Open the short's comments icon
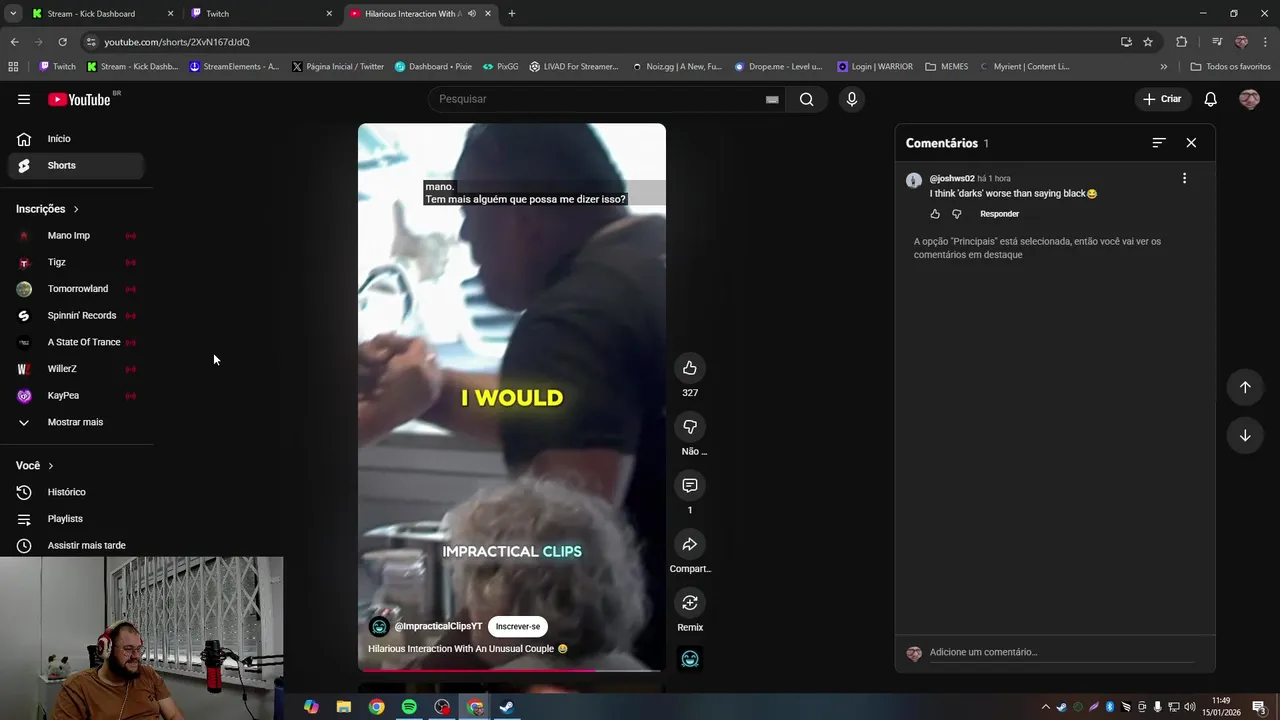1280x720 pixels. click(690, 485)
